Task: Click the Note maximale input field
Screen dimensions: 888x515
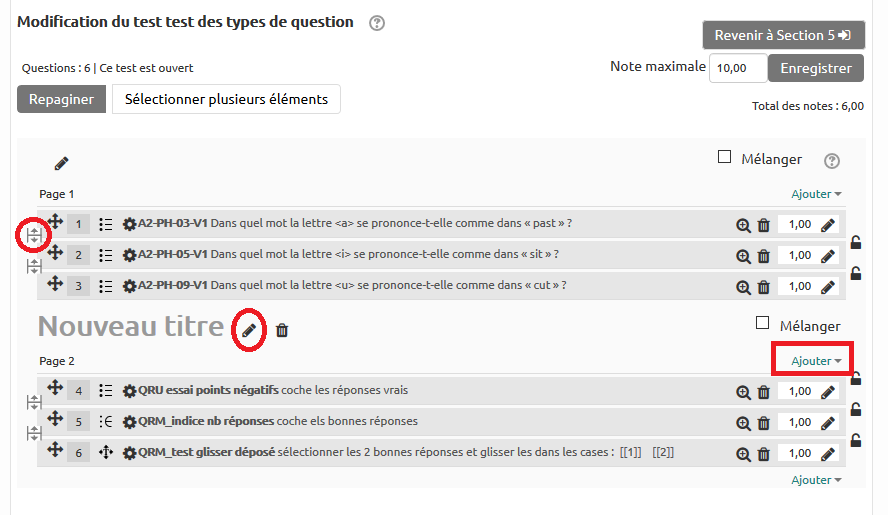Action: (737, 68)
